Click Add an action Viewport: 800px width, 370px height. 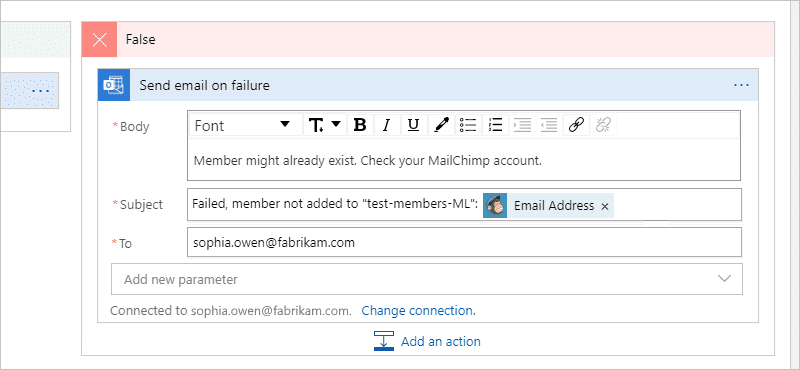(x=427, y=341)
